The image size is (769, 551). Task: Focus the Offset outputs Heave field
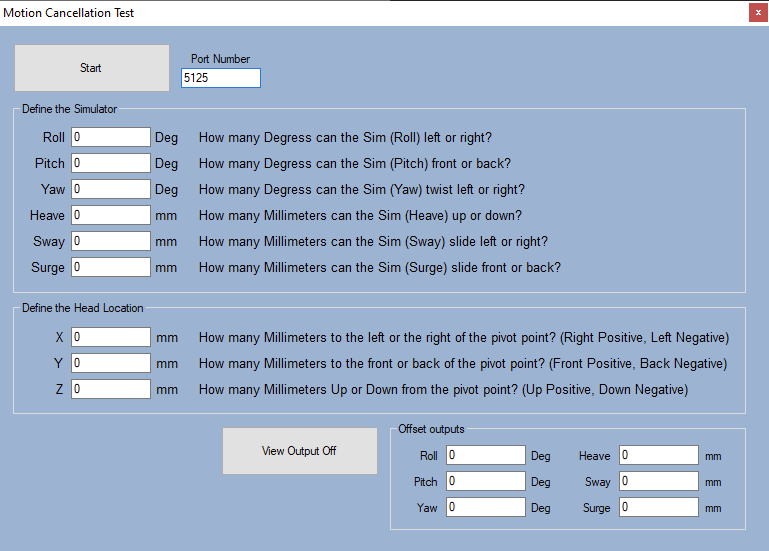pyautogui.click(x=658, y=456)
